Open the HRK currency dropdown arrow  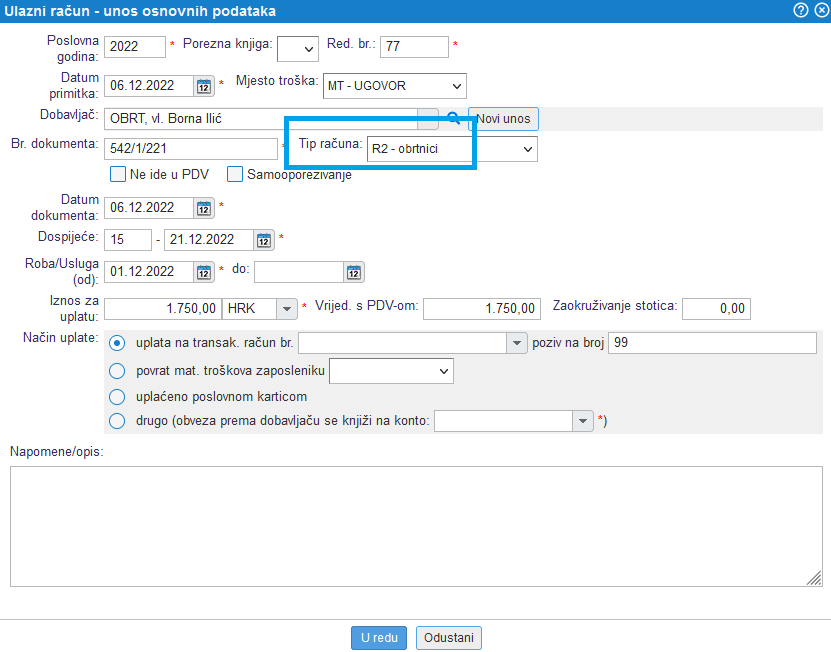point(286,309)
